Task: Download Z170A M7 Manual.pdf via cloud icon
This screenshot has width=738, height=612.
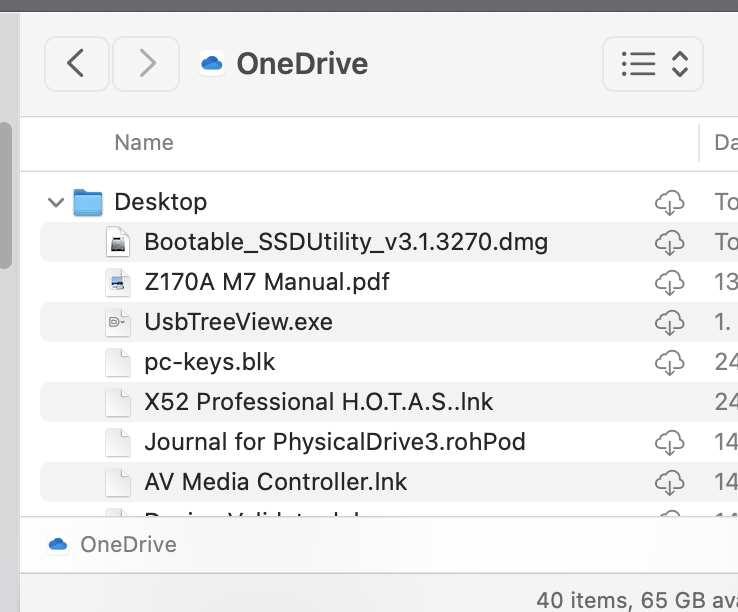Action: pyautogui.click(x=669, y=283)
